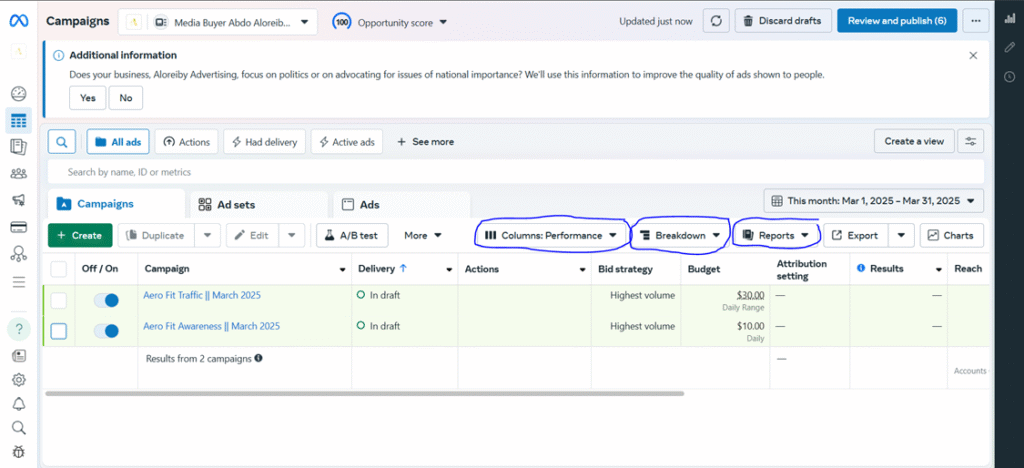Open the ad account selector dropdown
Image resolution: width=1024 pixels, height=468 pixels.
coord(217,22)
